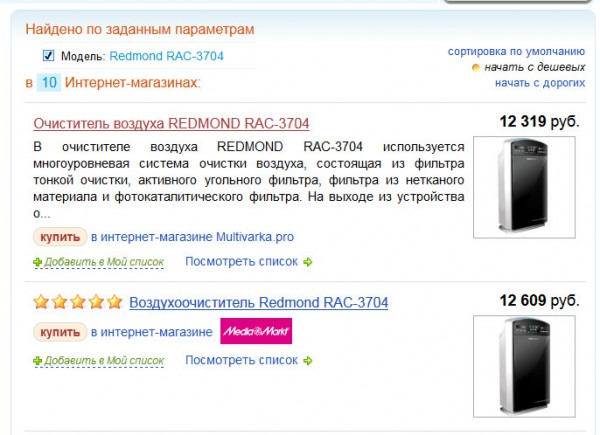
Task: Sort starting with most expensive
Action: [539, 83]
